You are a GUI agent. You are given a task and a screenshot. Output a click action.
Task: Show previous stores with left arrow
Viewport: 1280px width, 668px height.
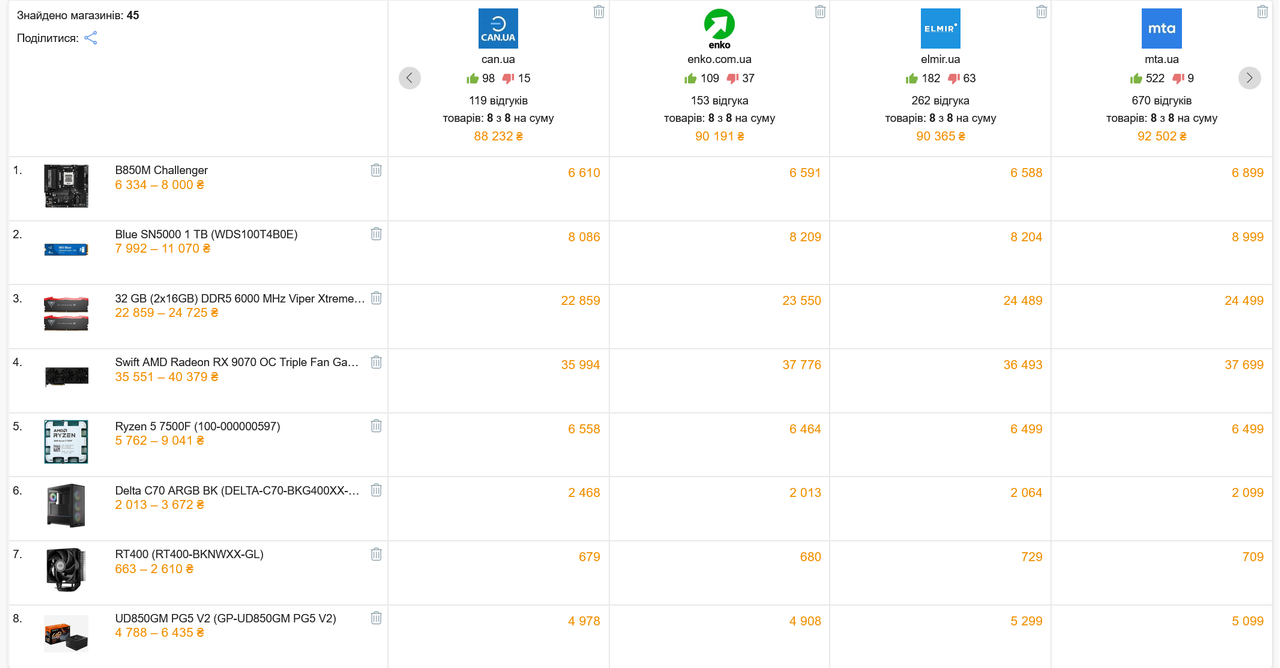click(410, 78)
